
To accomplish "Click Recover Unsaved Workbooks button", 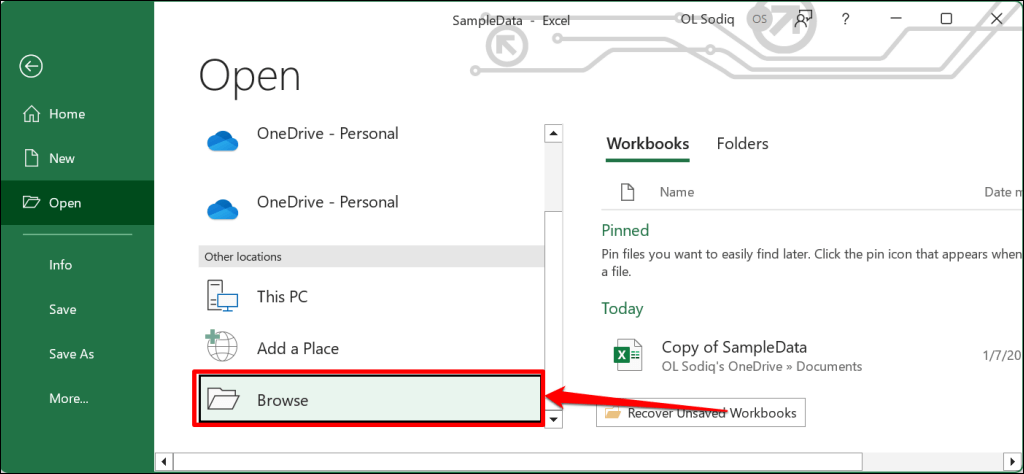I will tap(700, 412).
